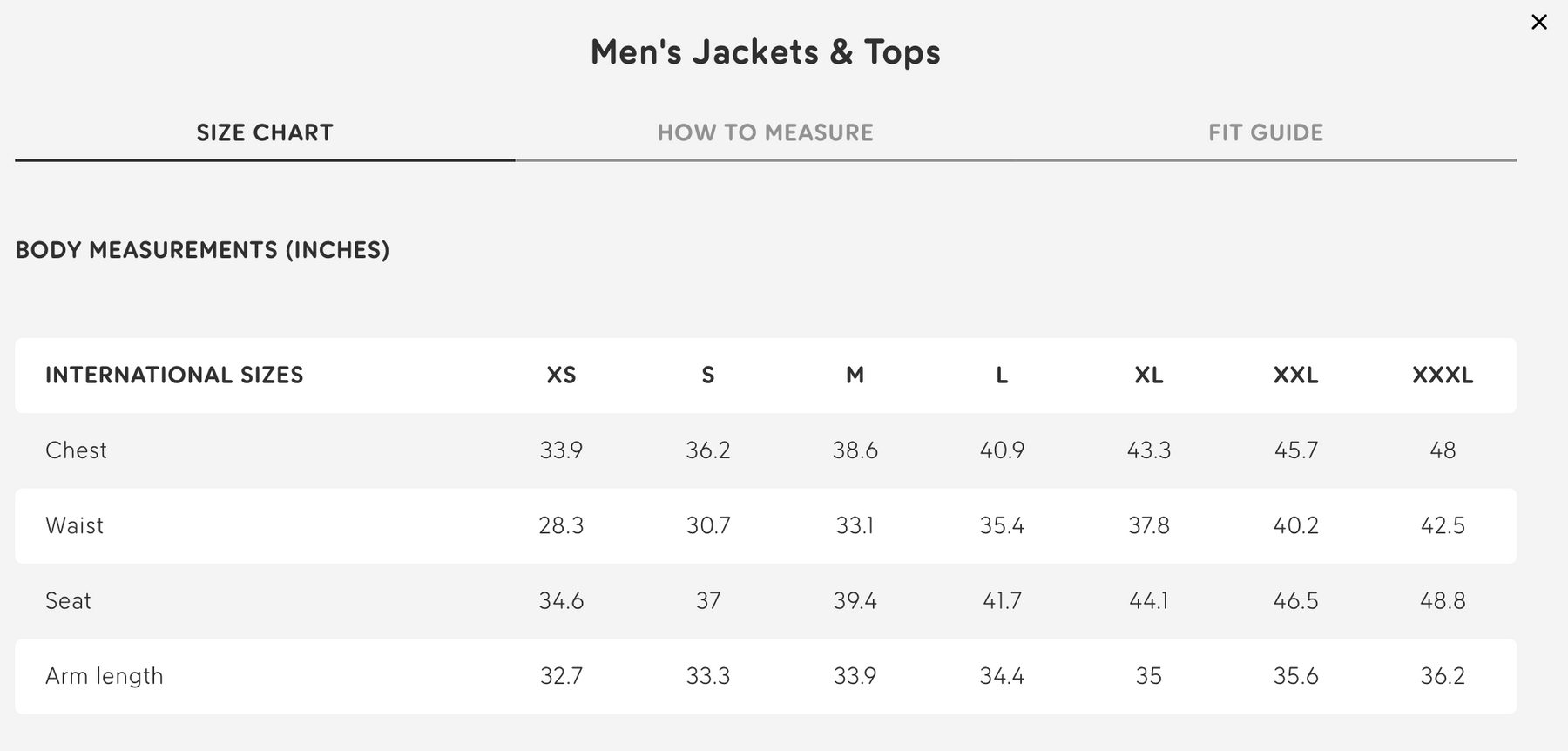Click the S size column header

(708, 375)
